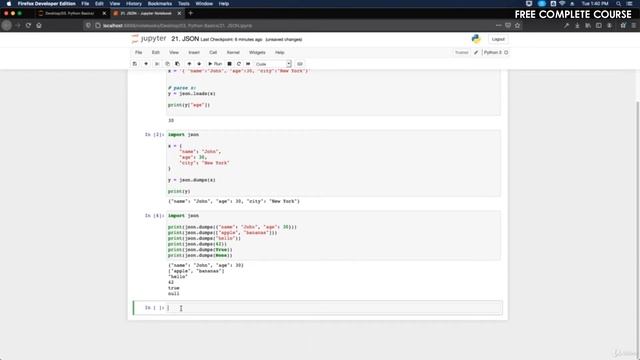
Task: Click the Jupyter logo
Action: pyautogui.click(x=149, y=39)
